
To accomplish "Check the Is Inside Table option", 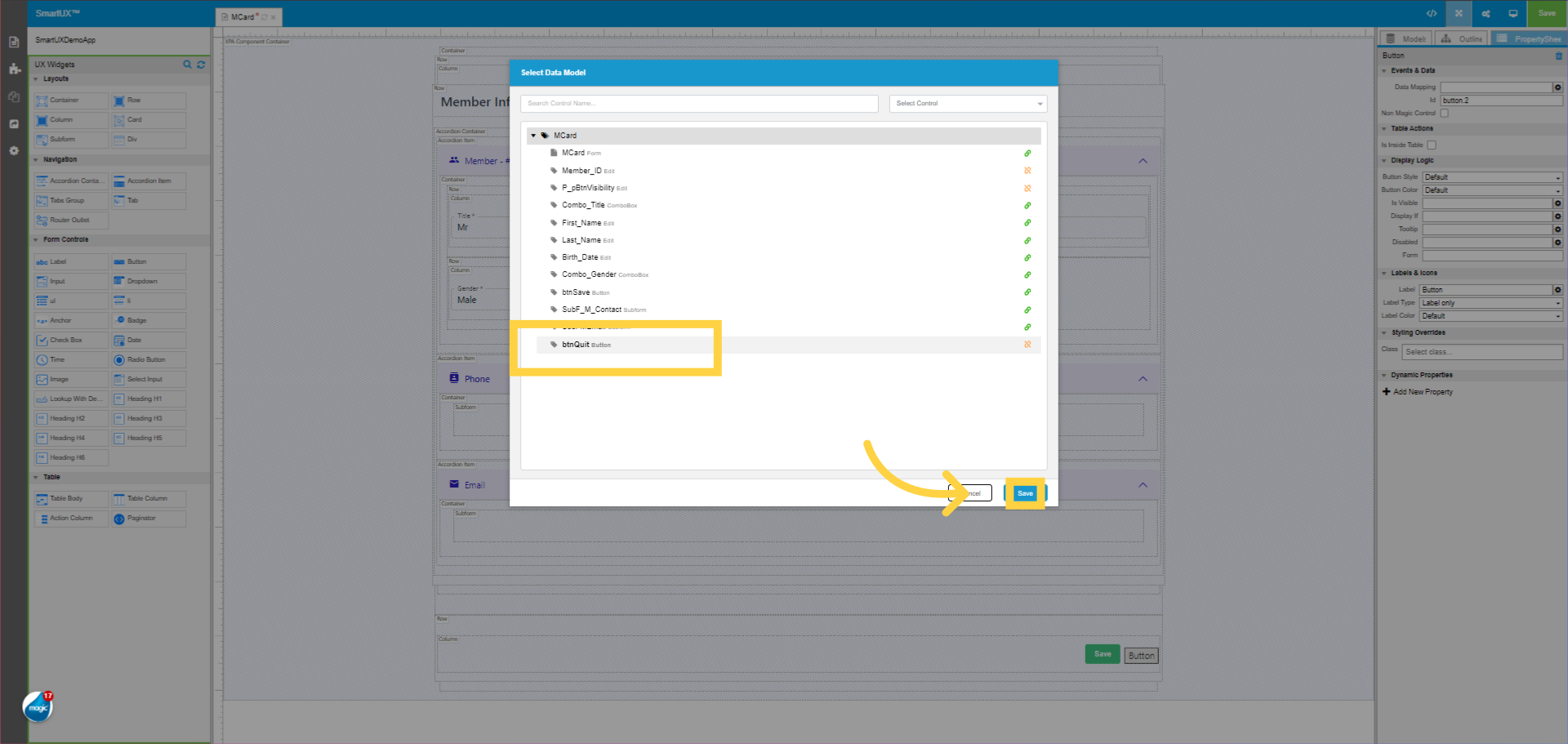I will coord(1432,145).
